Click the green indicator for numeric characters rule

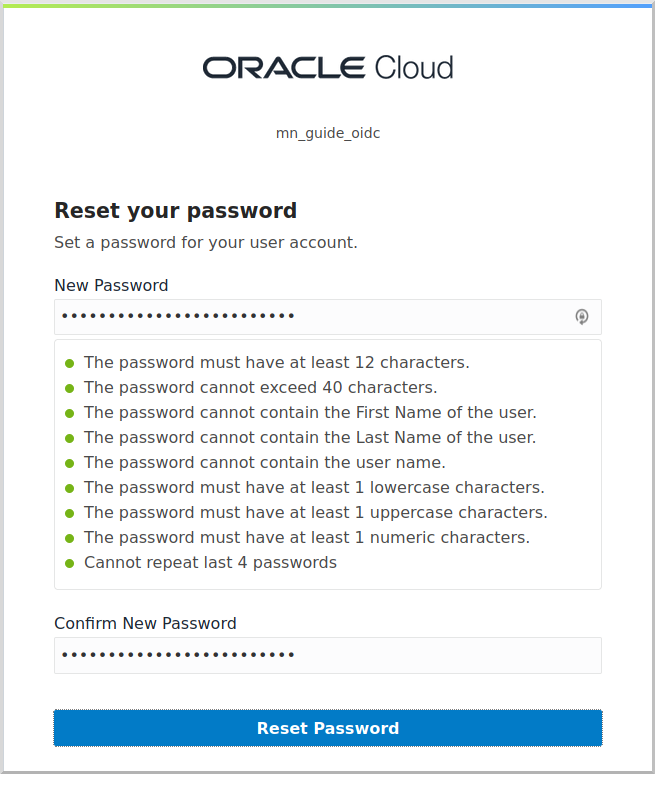click(70, 538)
